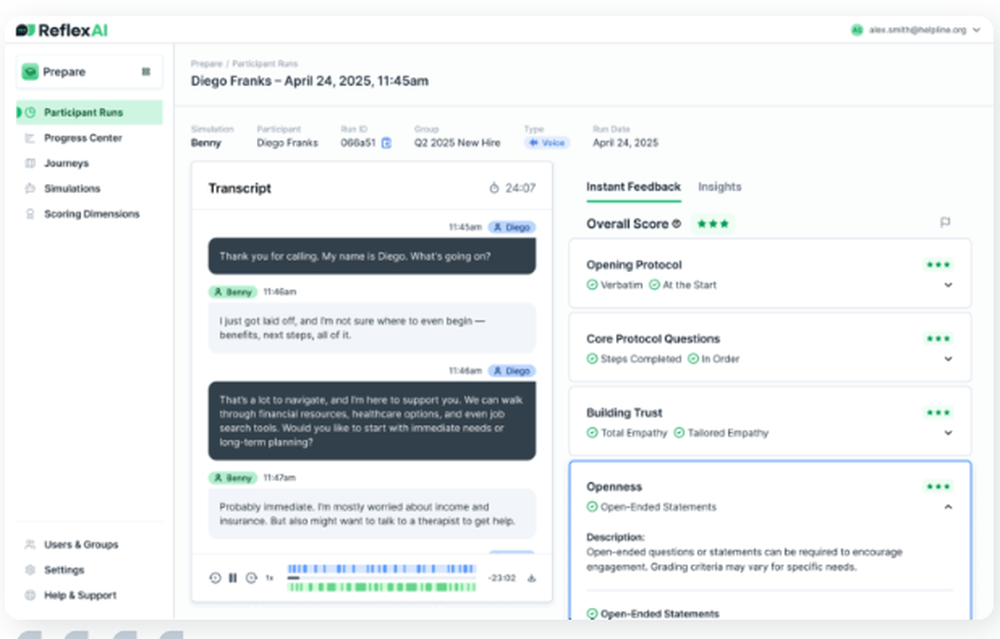Pause the audio playback
This screenshot has height=639, width=1000.
tap(233, 578)
